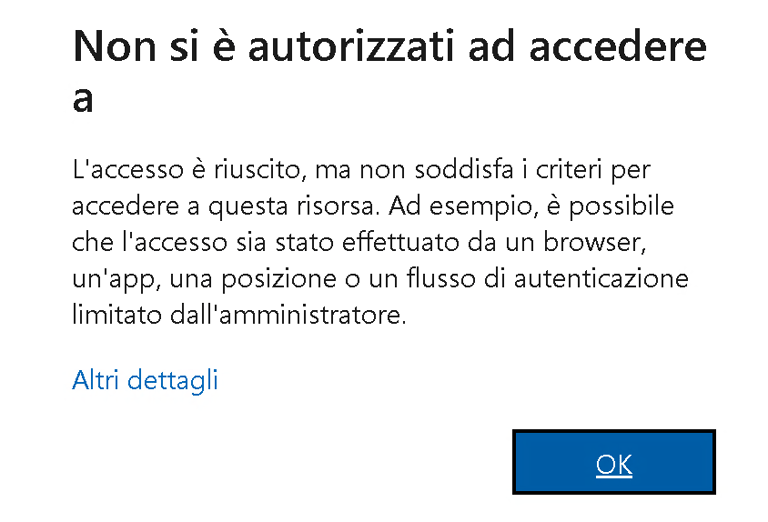Confirm the access denied message with OK
This screenshot has width=768, height=522.
pos(614,462)
